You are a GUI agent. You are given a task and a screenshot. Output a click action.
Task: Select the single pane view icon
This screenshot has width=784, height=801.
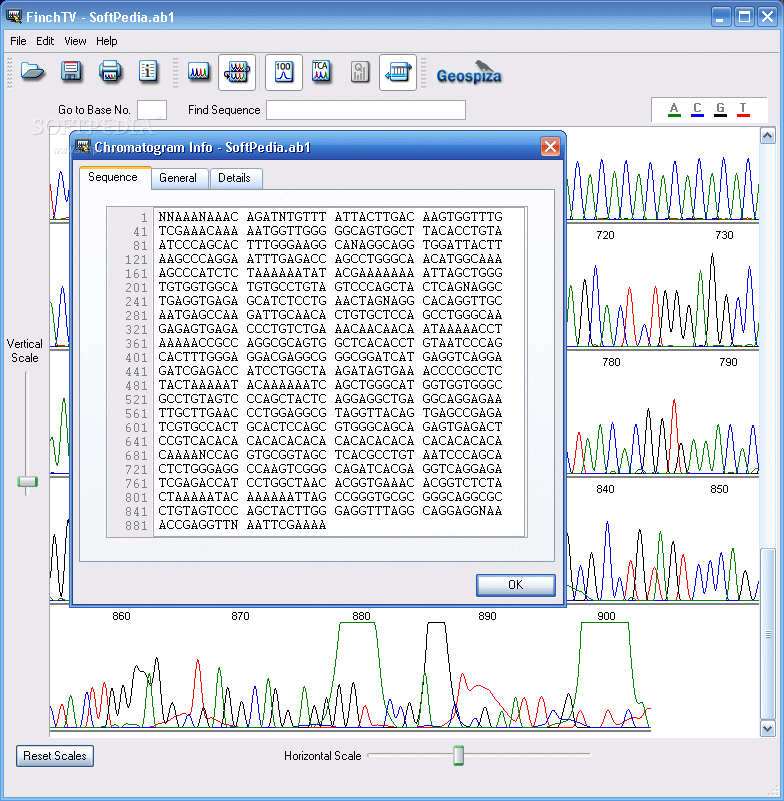coord(199,72)
